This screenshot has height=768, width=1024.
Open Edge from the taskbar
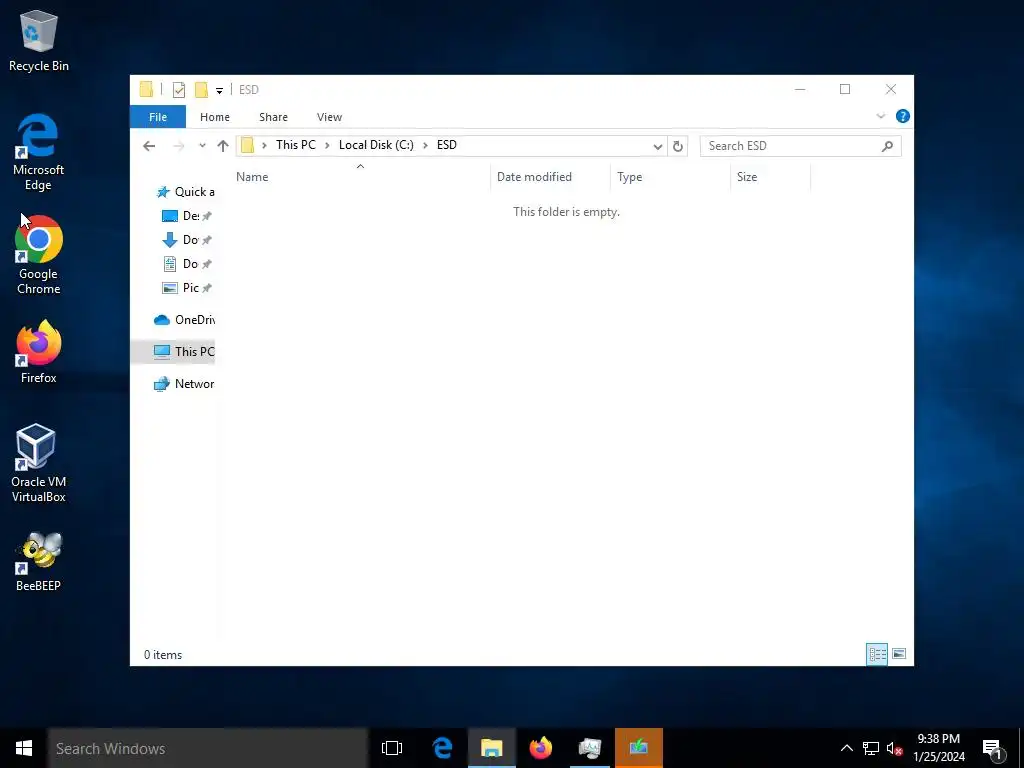point(442,748)
